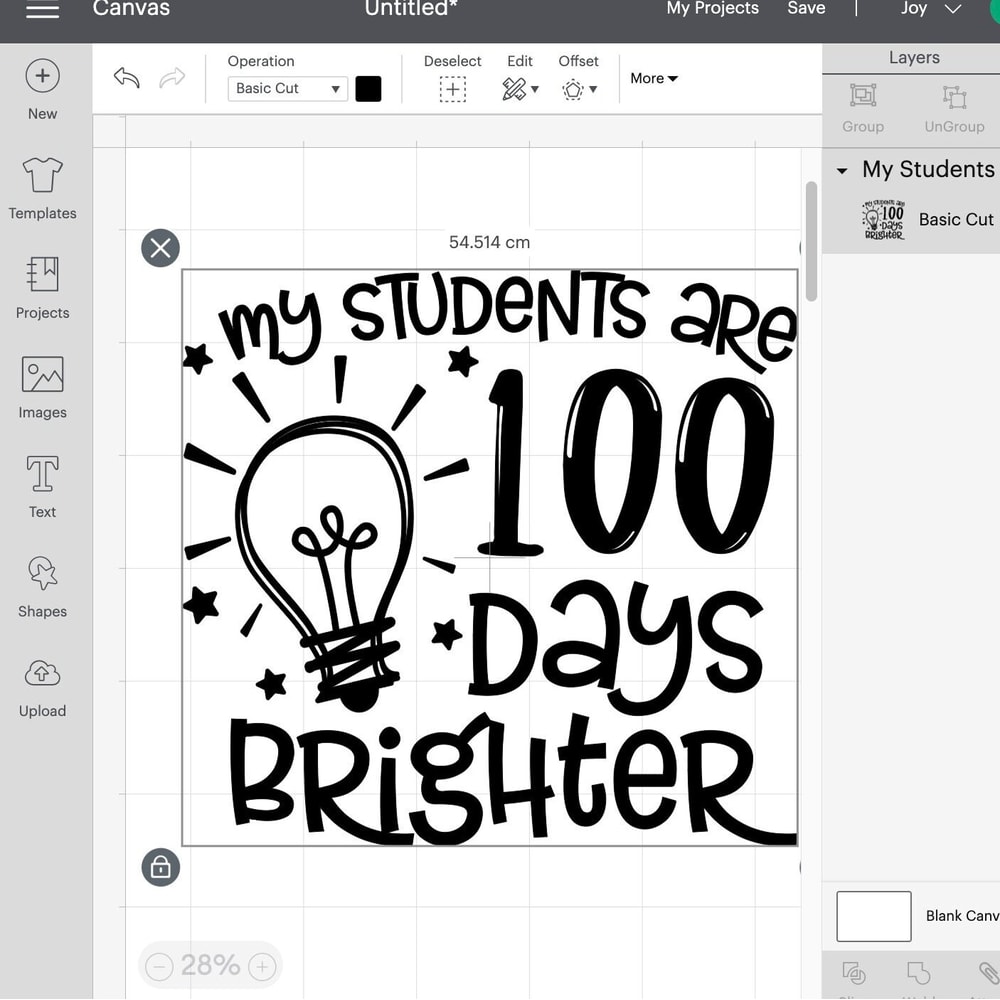Collapse the My Students layer group
The image size is (1000, 1000).
[841, 169]
